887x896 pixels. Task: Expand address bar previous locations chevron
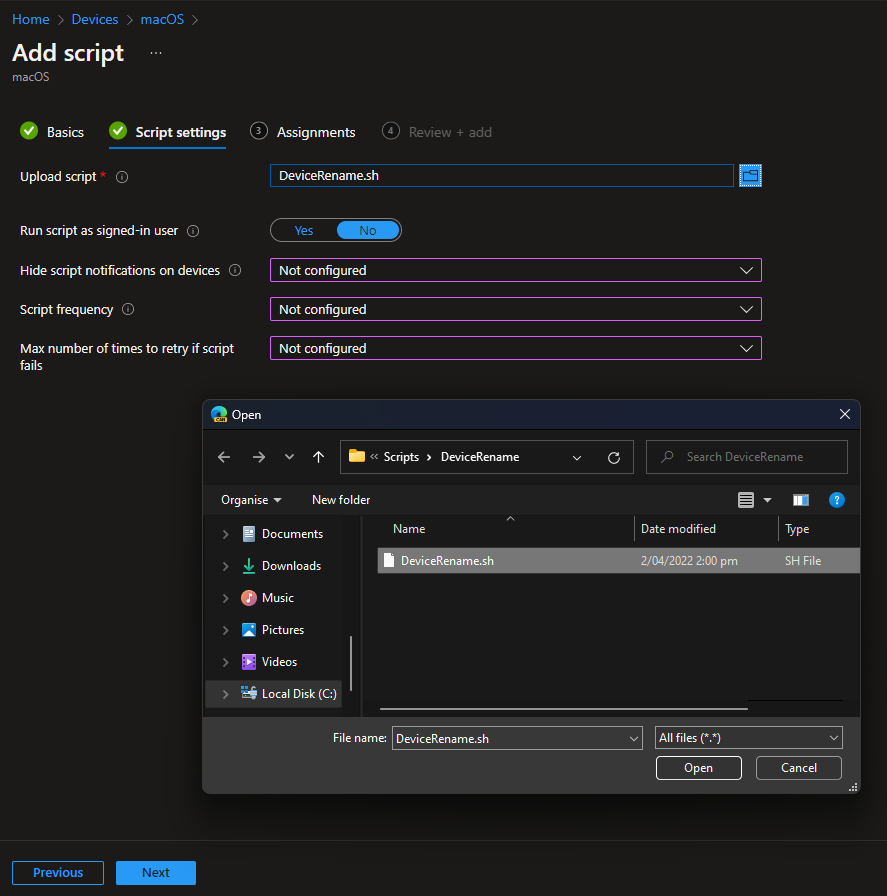click(x=577, y=458)
